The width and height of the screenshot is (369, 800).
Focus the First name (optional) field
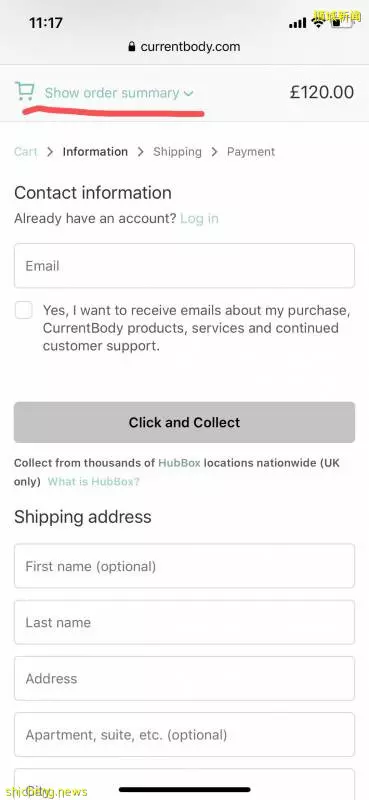pyautogui.click(x=184, y=566)
